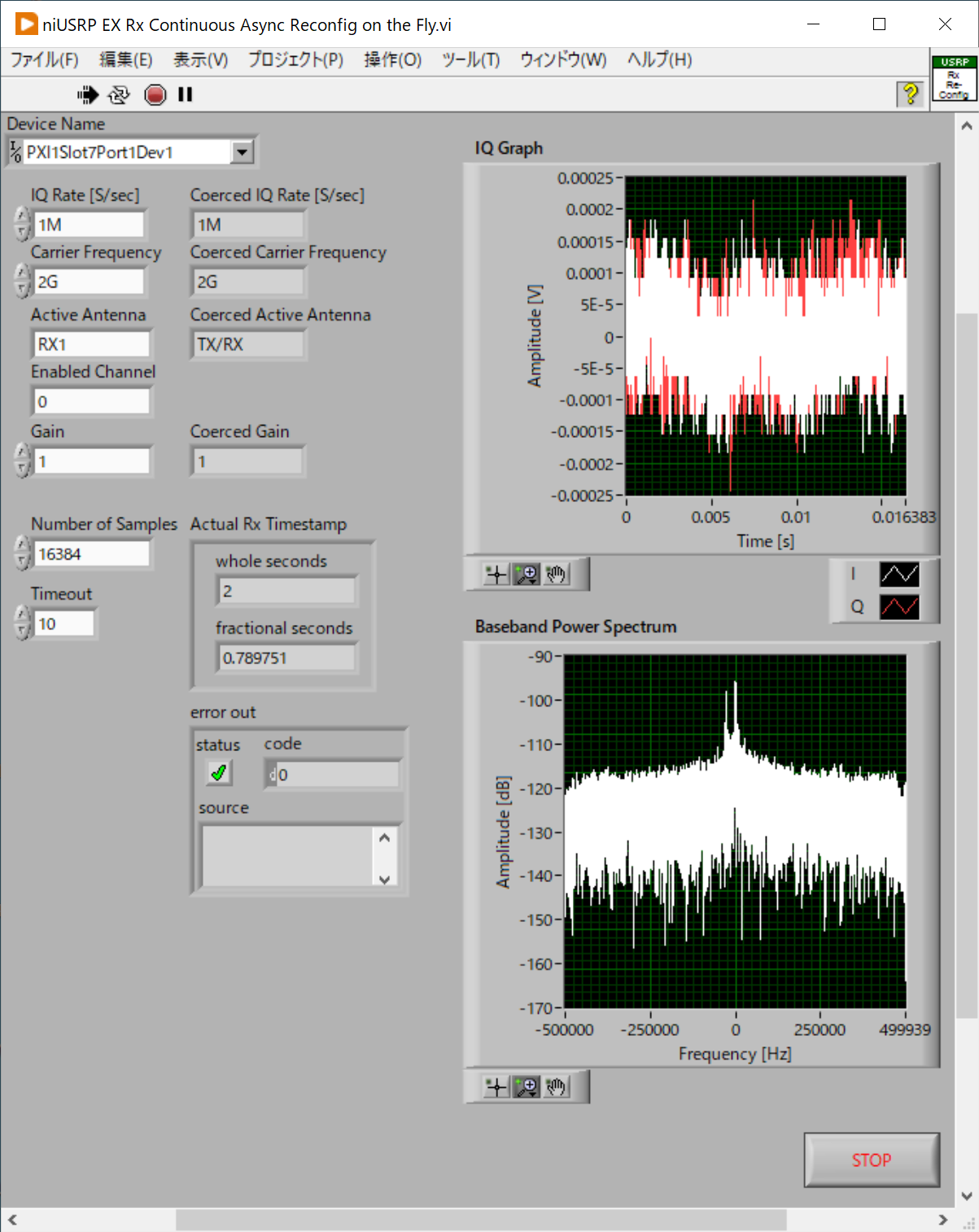Viewport: 979px width, 1232px height.
Task: Click the I plot legend white line swatch
Action: click(899, 574)
